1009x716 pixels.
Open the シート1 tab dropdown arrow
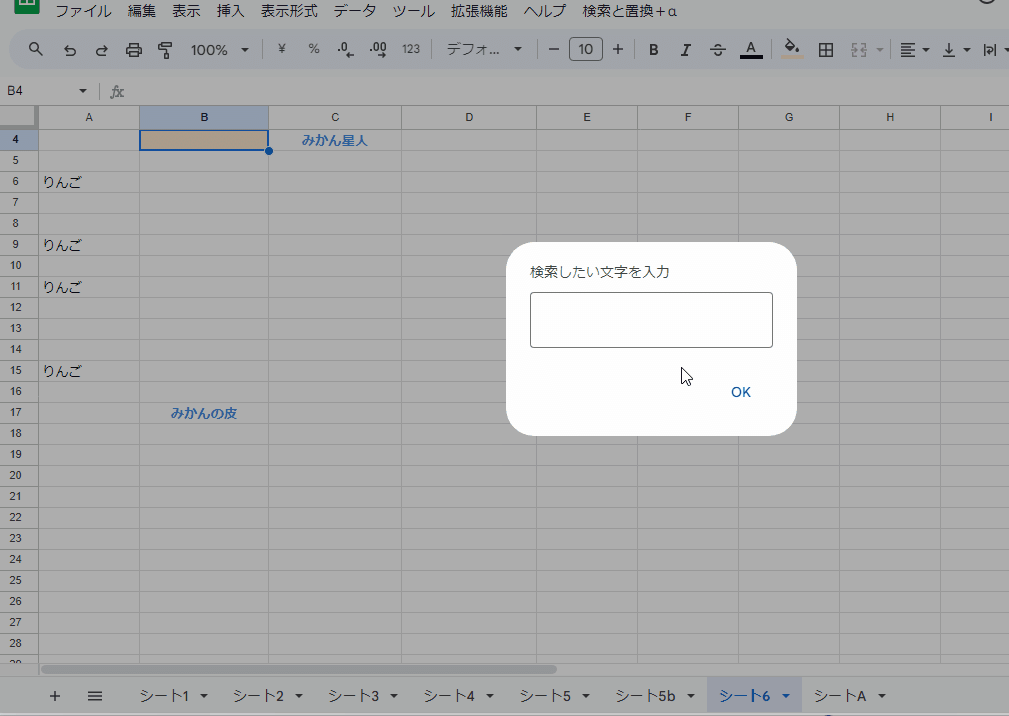coord(204,696)
